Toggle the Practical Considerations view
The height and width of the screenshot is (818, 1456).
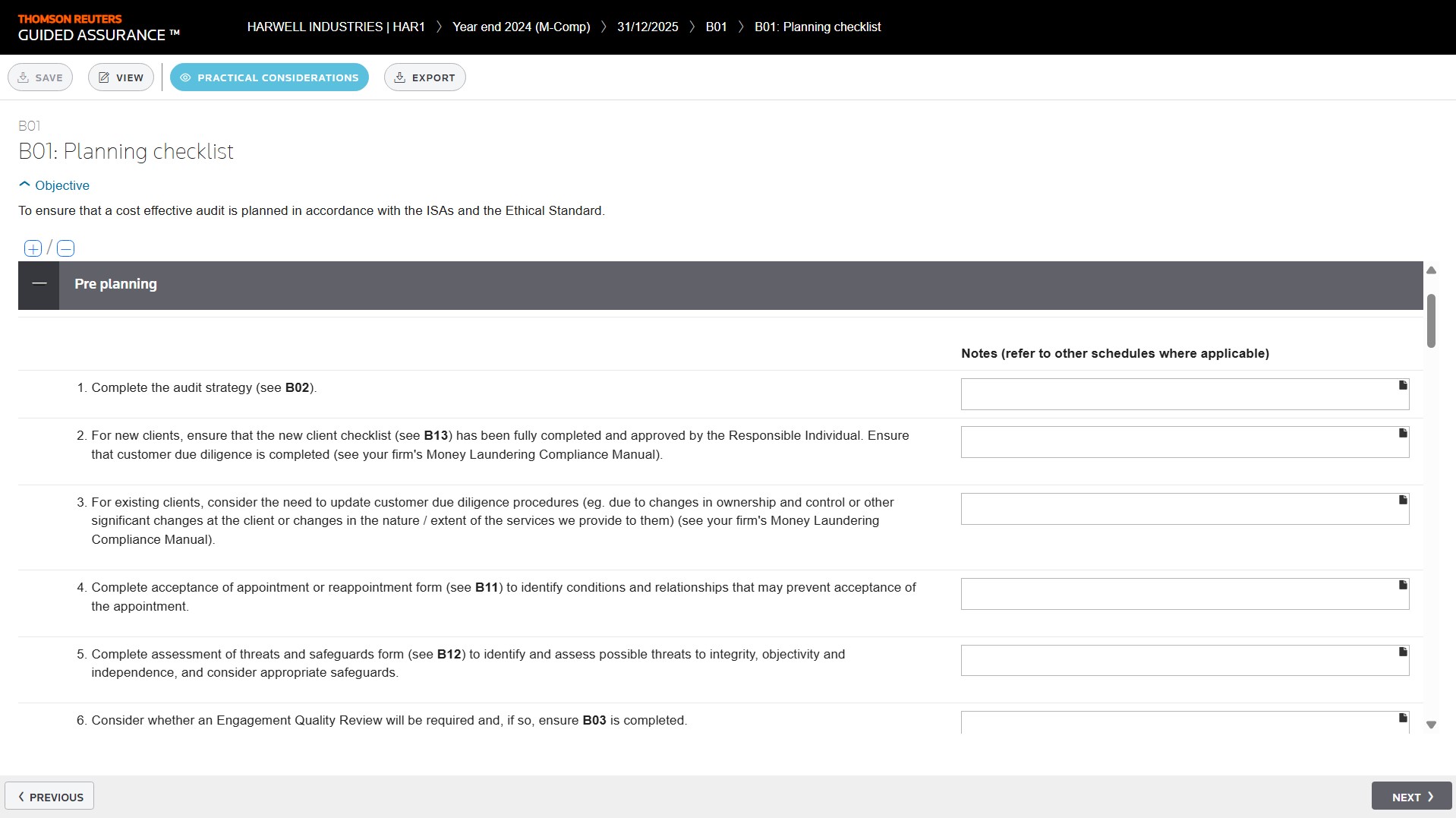(269, 77)
